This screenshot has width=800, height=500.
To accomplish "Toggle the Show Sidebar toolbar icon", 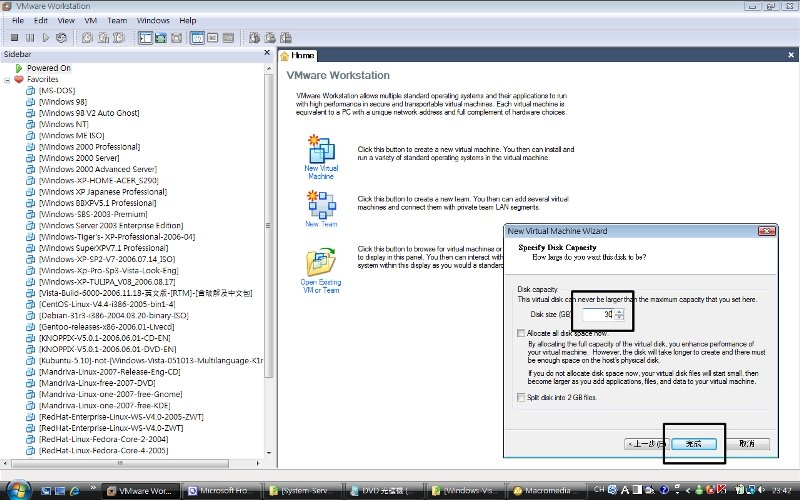I will pyautogui.click(x=145, y=38).
